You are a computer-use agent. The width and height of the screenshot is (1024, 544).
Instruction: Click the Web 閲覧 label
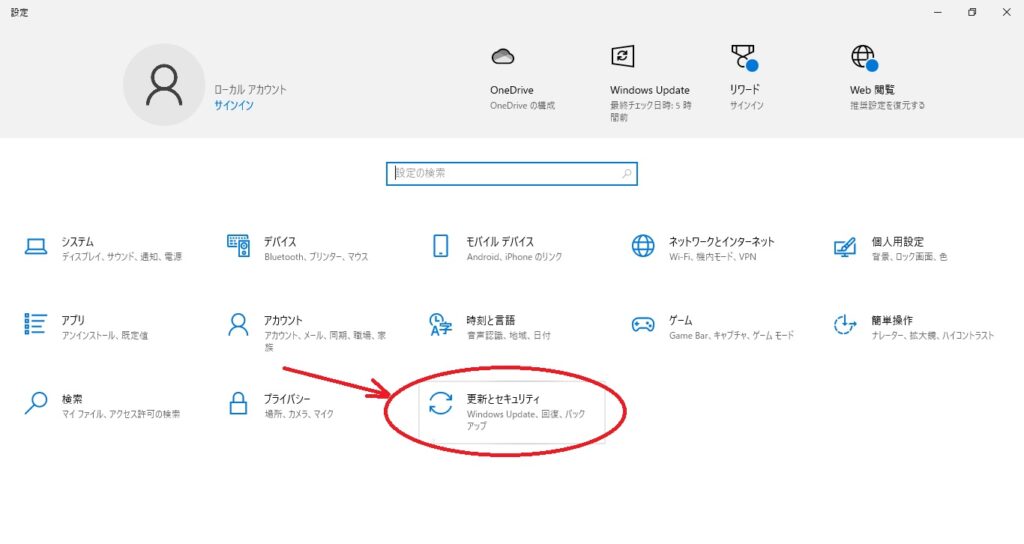tap(872, 90)
